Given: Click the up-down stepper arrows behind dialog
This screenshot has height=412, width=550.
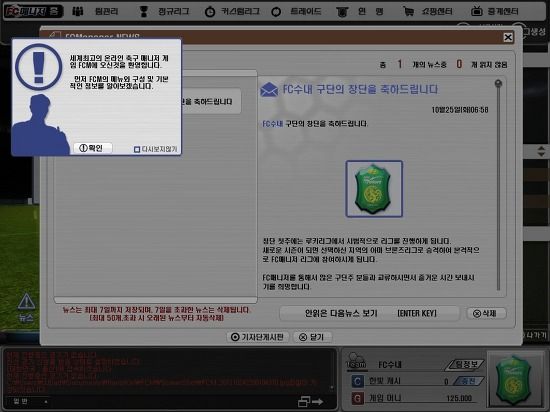Looking at the screenshot, I should [542, 151].
